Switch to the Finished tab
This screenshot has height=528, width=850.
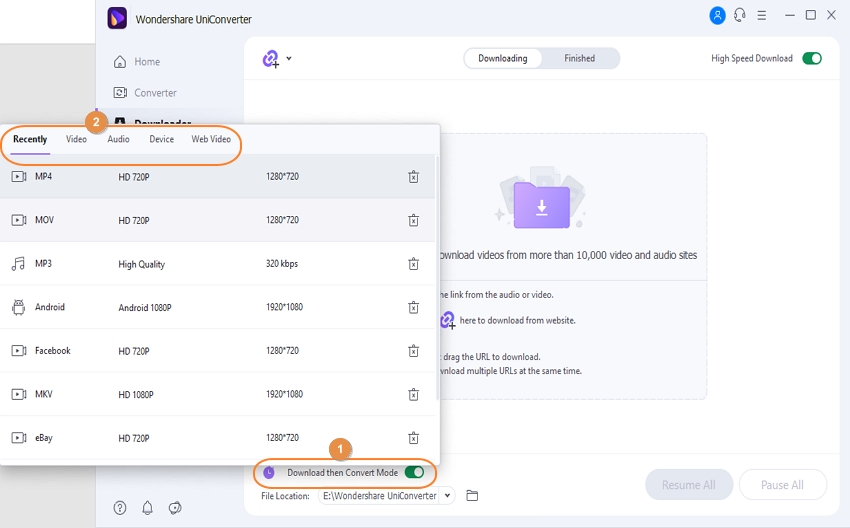click(x=580, y=59)
